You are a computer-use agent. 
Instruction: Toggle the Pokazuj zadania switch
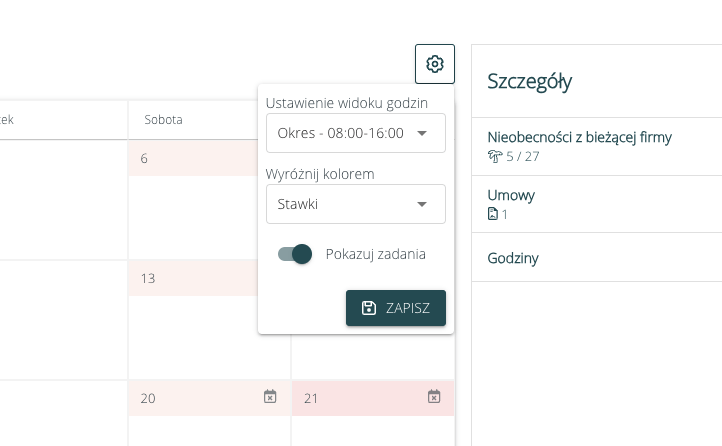pos(295,254)
